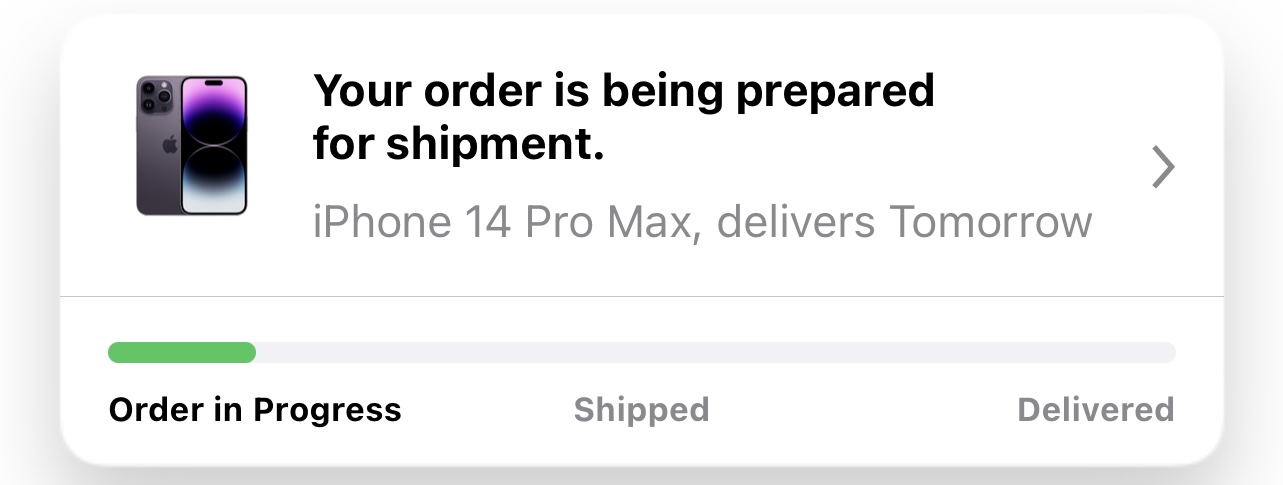Select the "Delivered" stage label
1283x485 pixels.
(1095, 409)
